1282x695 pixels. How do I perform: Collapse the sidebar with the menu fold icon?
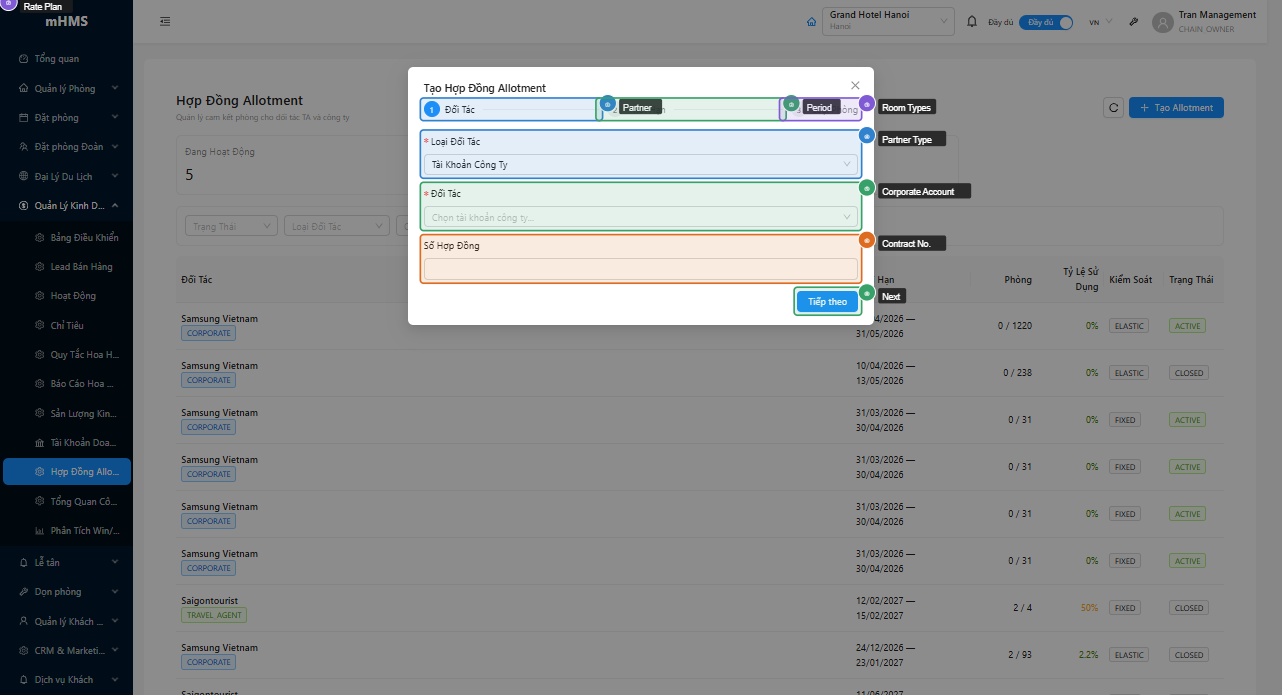[x=164, y=21]
